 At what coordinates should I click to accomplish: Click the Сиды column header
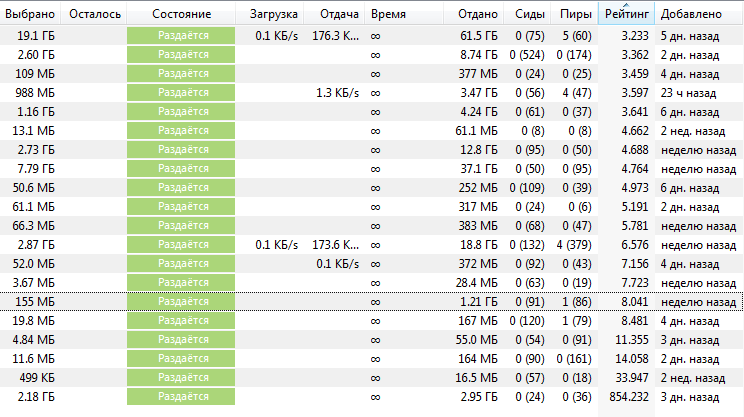coord(530,14)
